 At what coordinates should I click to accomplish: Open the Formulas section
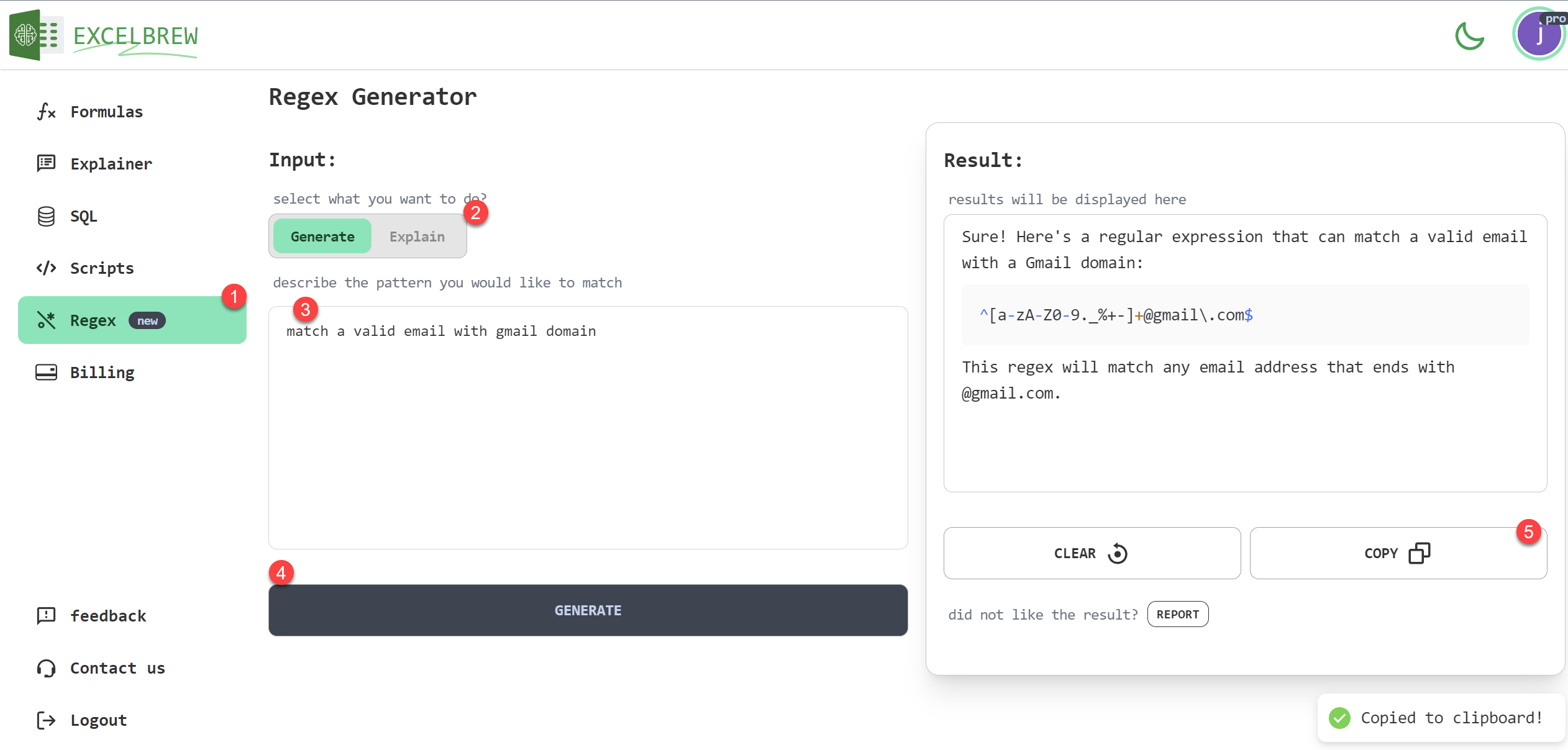pyautogui.click(x=106, y=112)
